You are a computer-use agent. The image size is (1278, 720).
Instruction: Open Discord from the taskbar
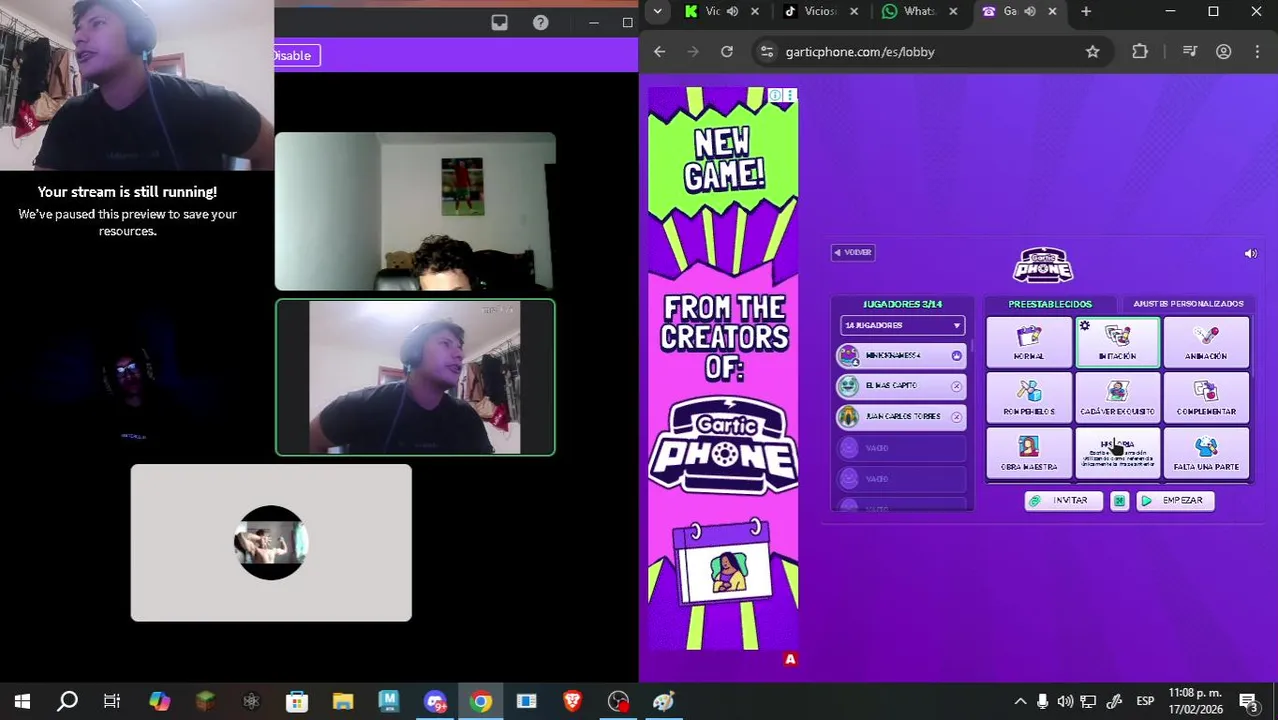(435, 701)
